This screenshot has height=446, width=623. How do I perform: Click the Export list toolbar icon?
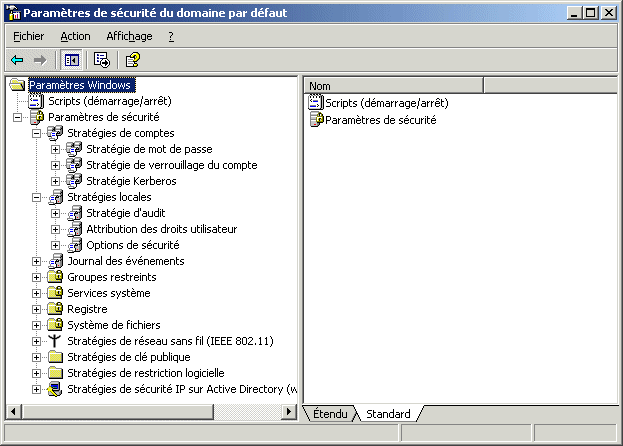click(x=102, y=60)
